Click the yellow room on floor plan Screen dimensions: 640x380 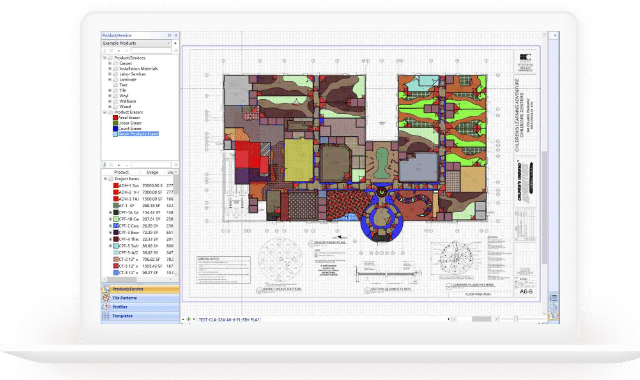(x=299, y=160)
